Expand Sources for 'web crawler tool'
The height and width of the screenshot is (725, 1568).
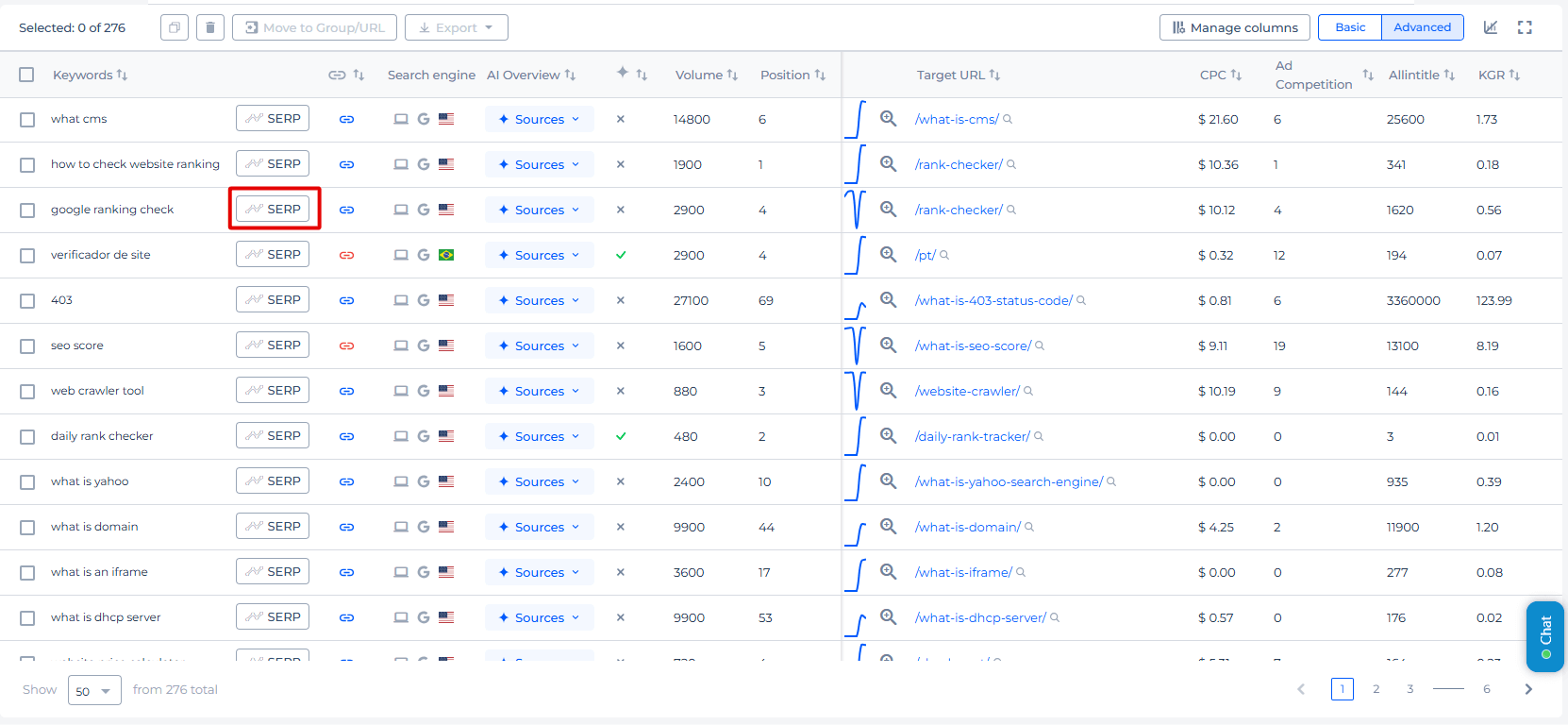[x=540, y=391]
